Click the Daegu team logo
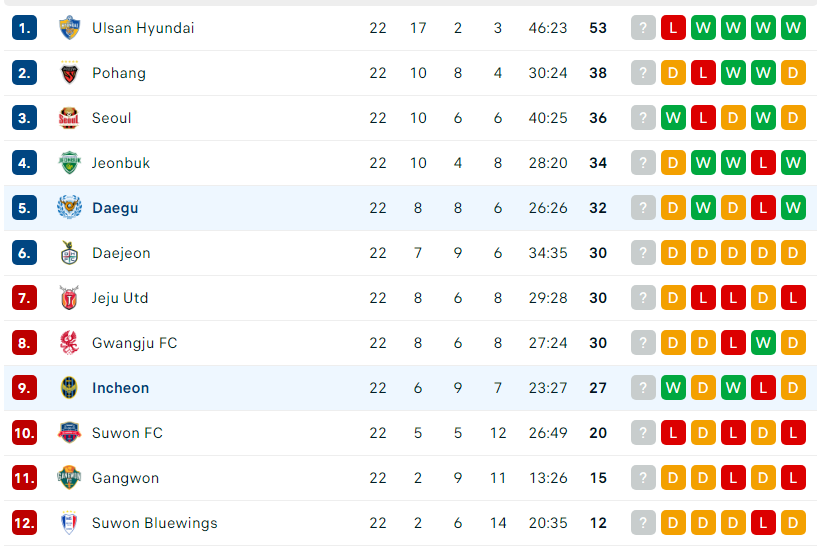This screenshot has width=817, height=558. coord(69,207)
